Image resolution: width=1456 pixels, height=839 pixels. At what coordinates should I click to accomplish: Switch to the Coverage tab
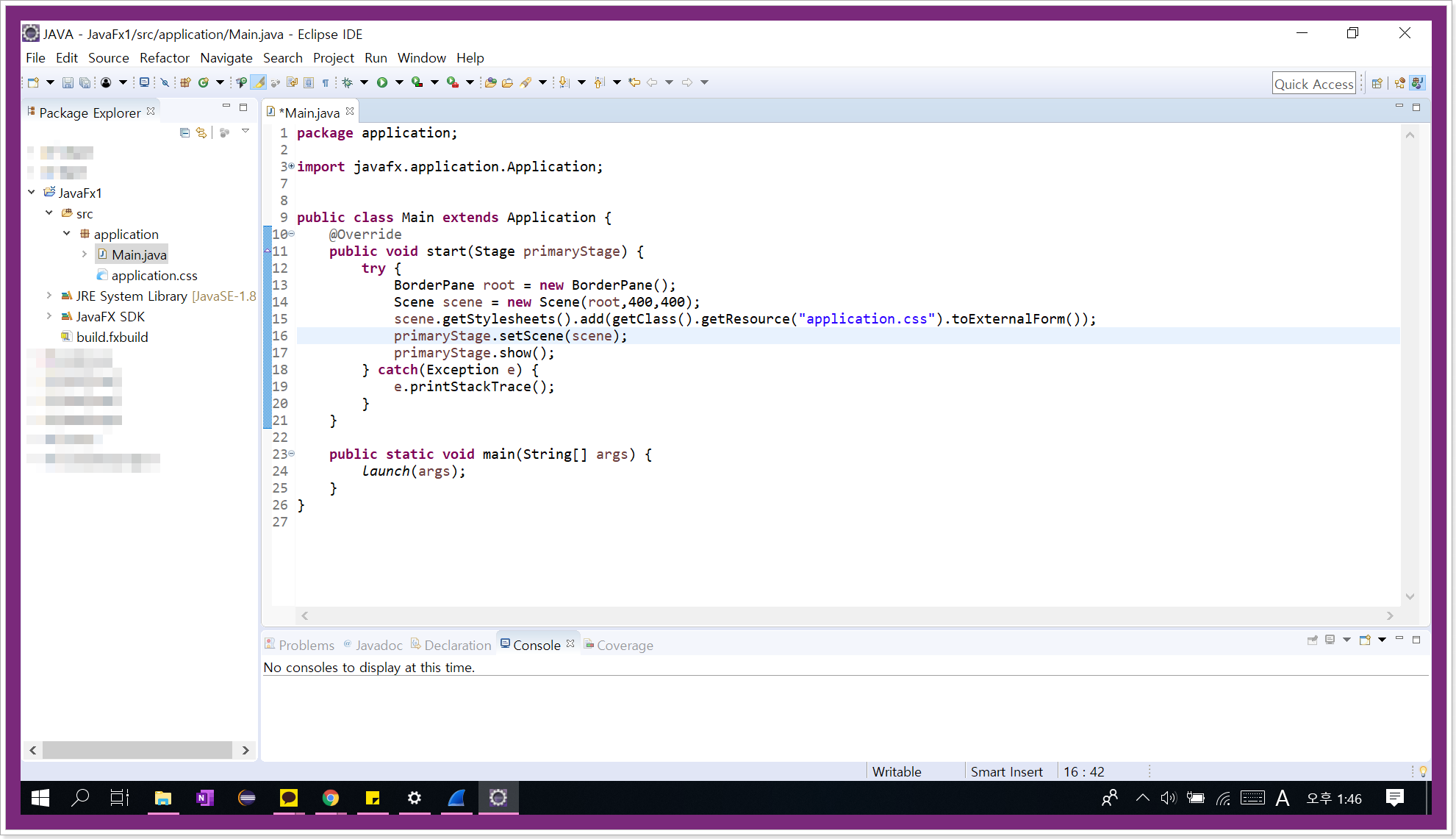tap(618, 645)
